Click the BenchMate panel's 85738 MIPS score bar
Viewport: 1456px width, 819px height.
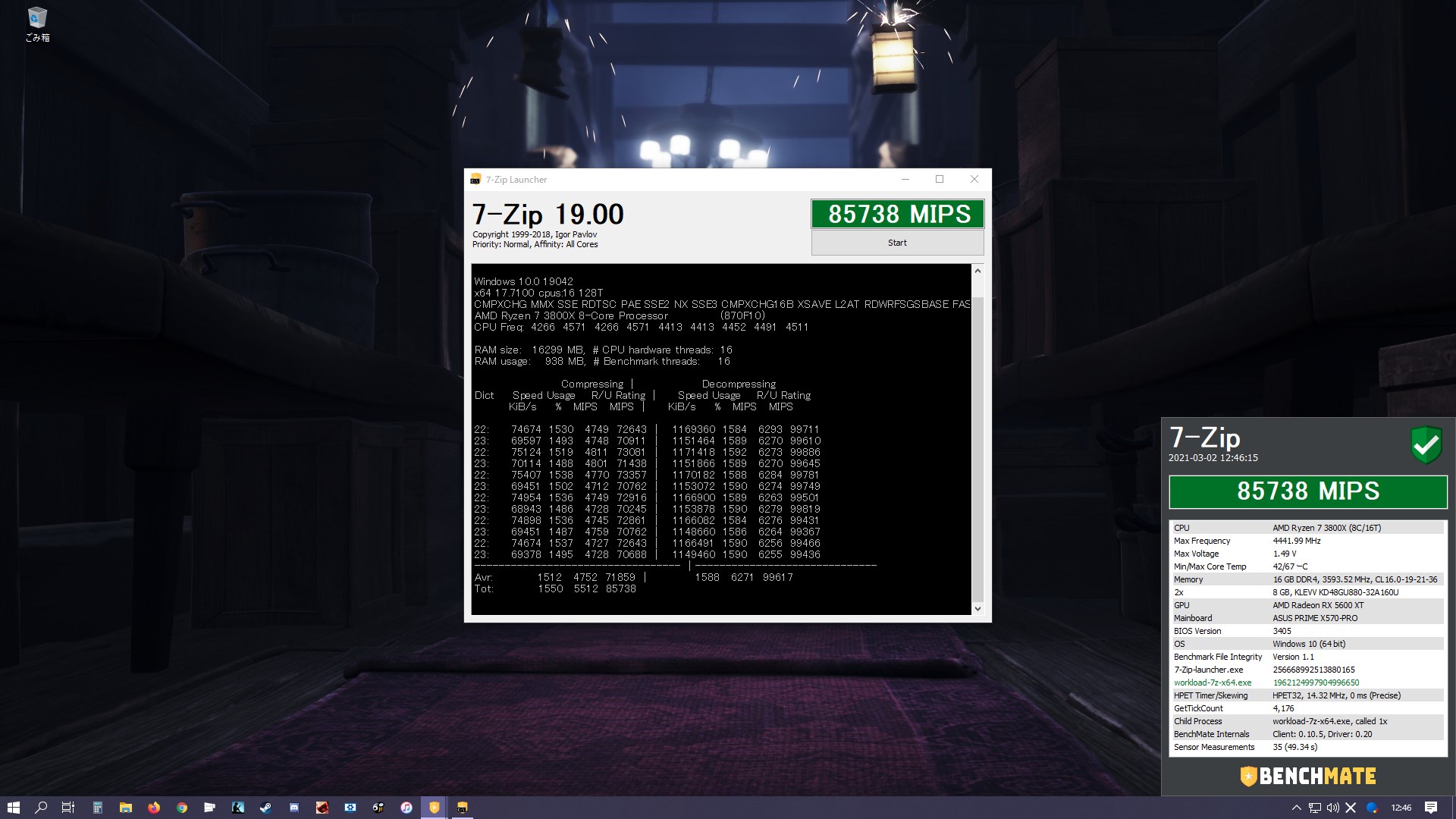tap(1308, 491)
